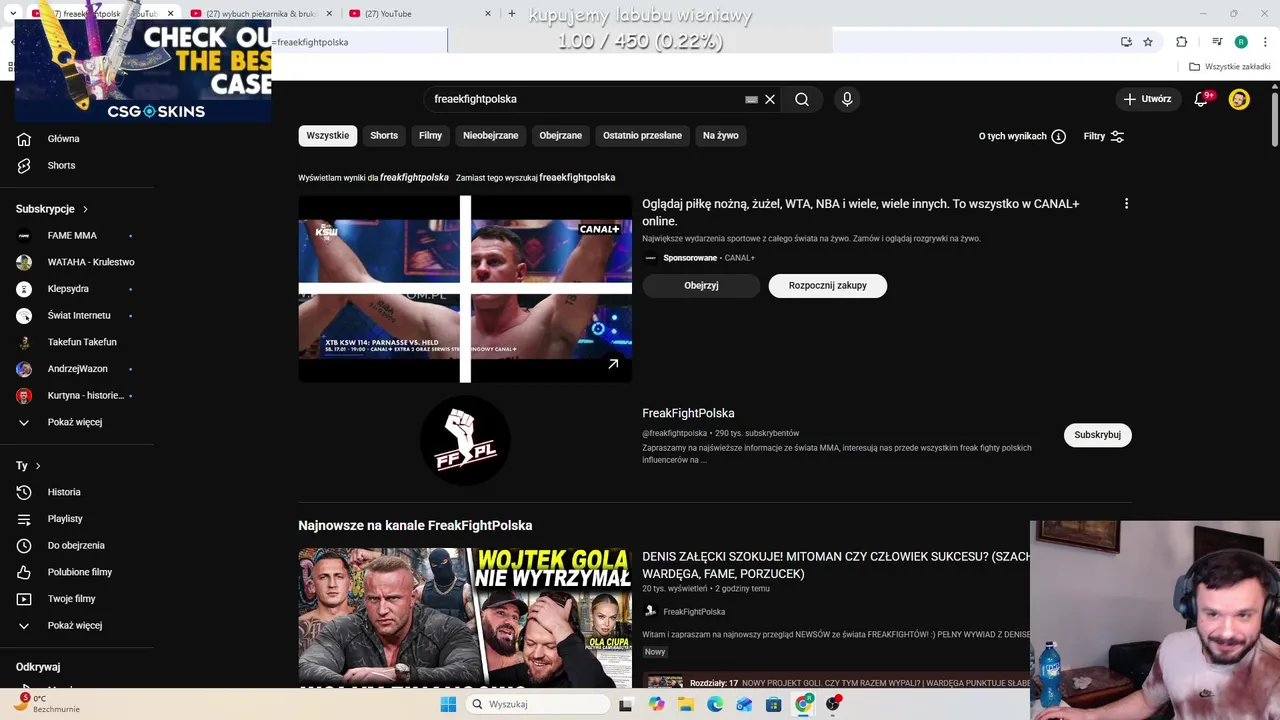Open Klepsydra subscription
1280x720 pixels.
(x=76, y=289)
